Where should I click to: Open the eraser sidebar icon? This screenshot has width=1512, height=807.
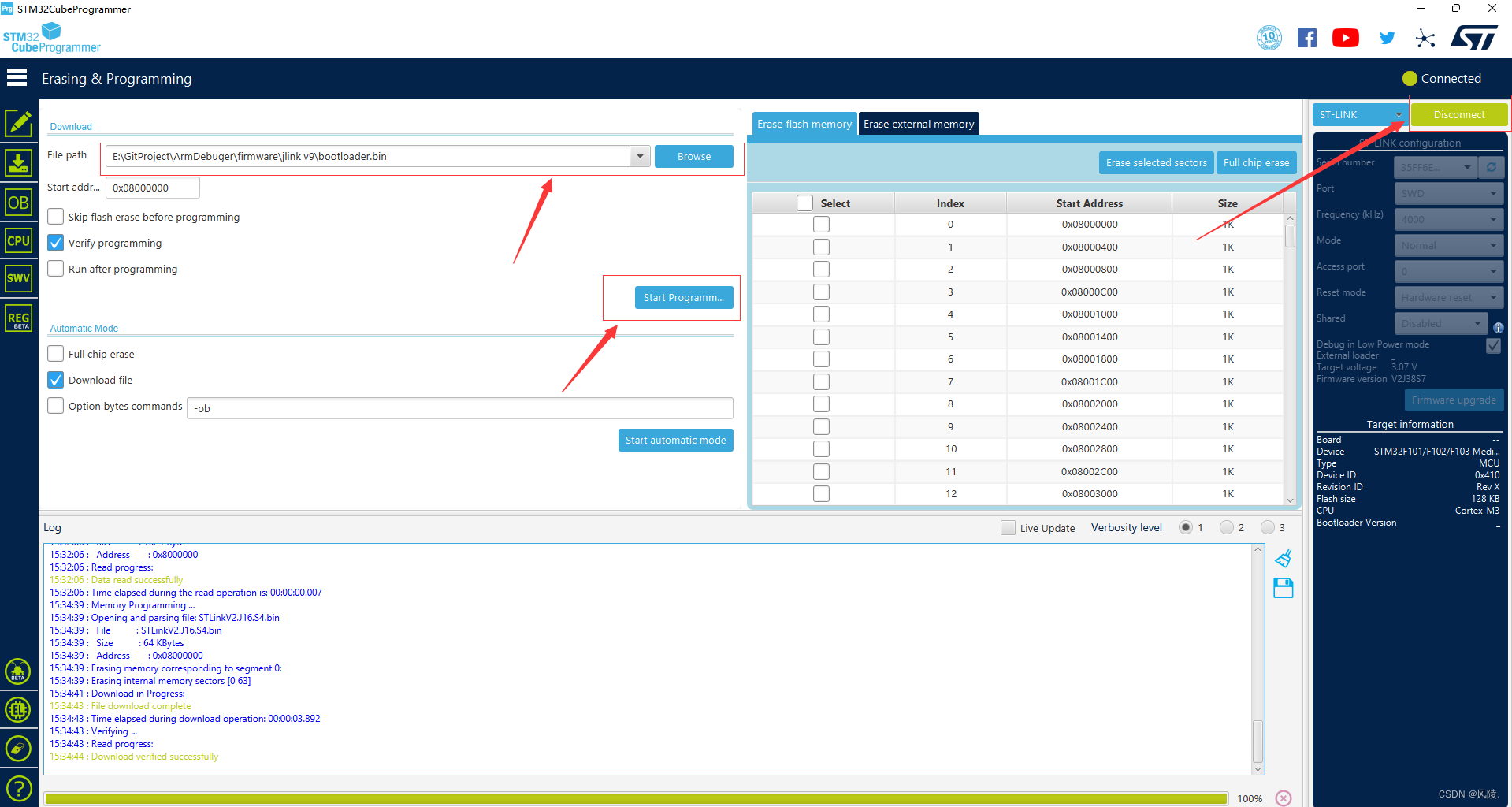coord(18,749)
